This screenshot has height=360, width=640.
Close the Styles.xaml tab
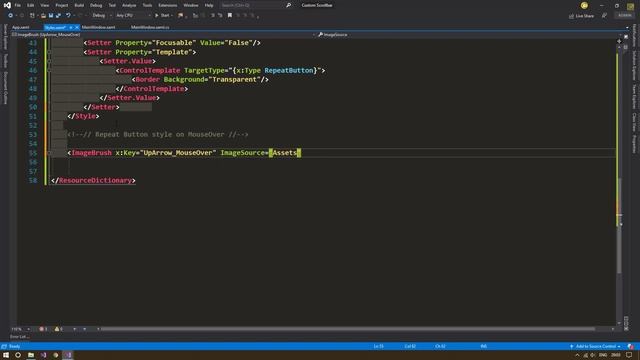[77, 27]
